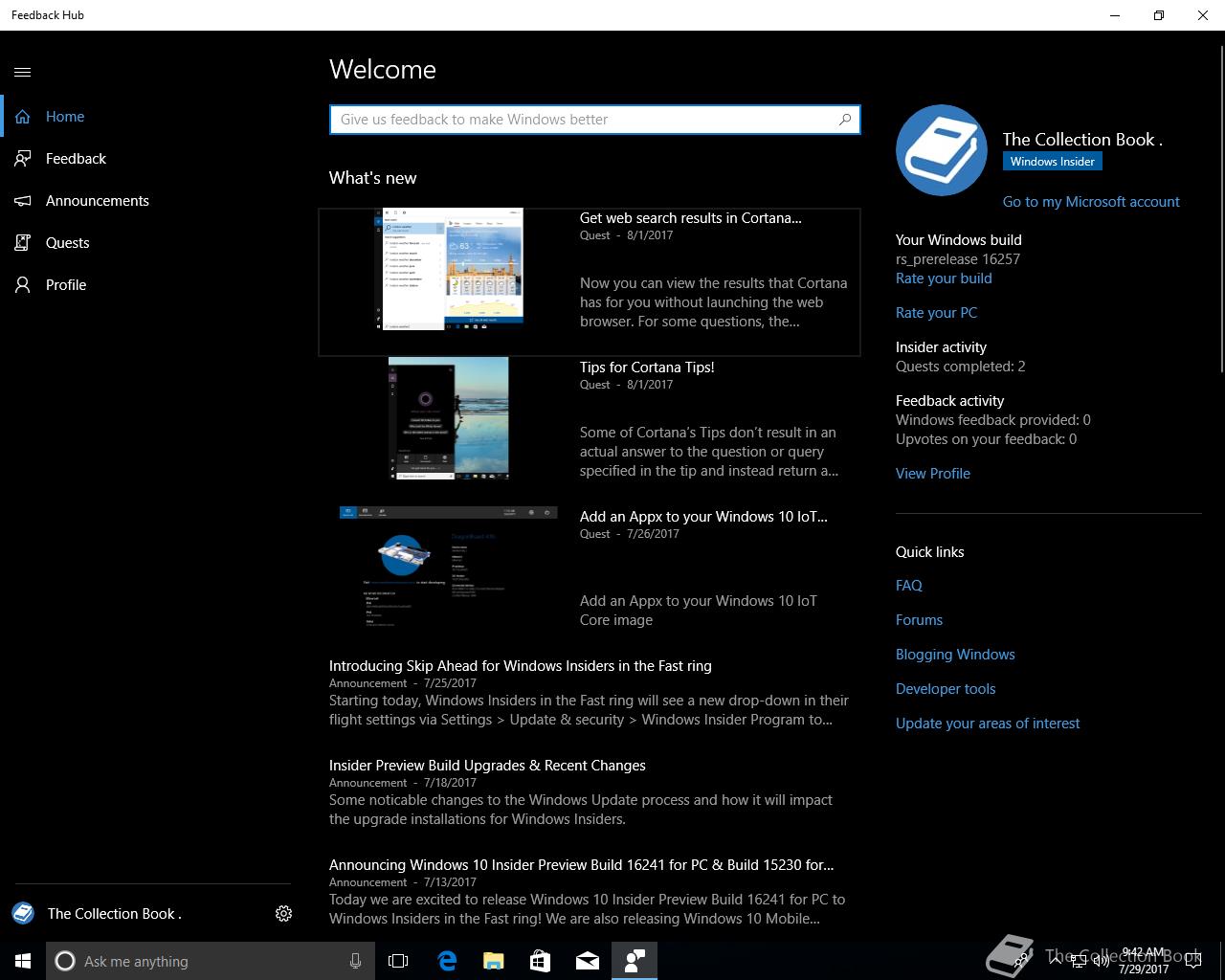Click Update your areas of interest
This screenshot has width=1225, height=980.
[988, 724]
